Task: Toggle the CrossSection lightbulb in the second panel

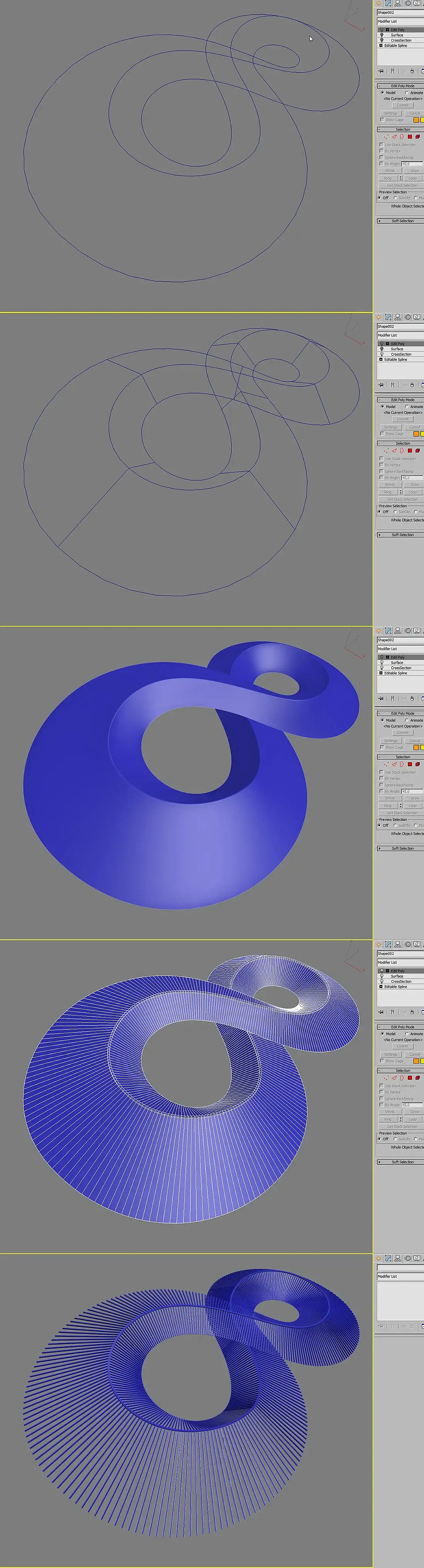Action: click(x=382, y=354)
